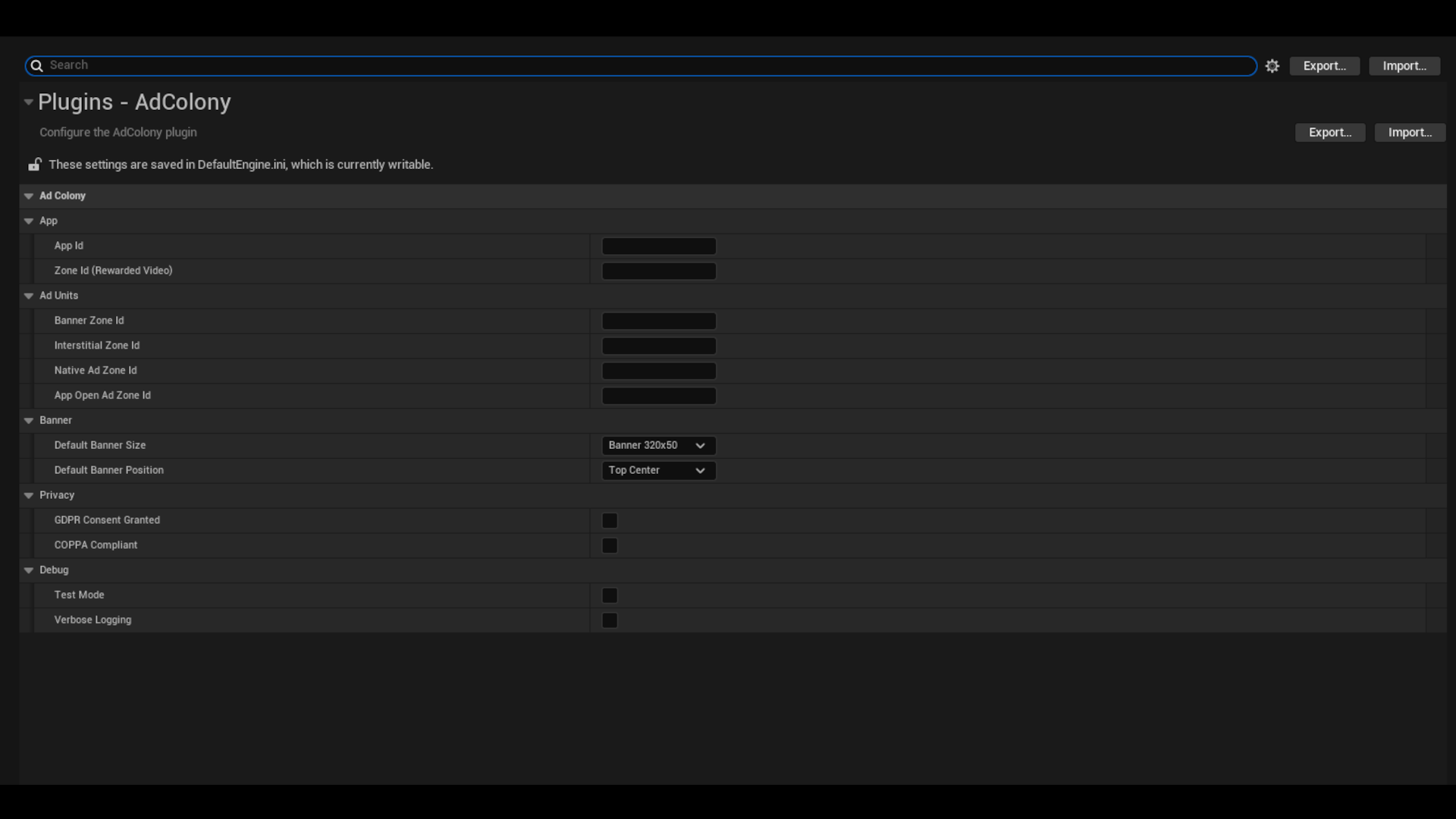Click 'Configure the AdColony plugin' description text
1456x819 pixels.
coord(118,132)
